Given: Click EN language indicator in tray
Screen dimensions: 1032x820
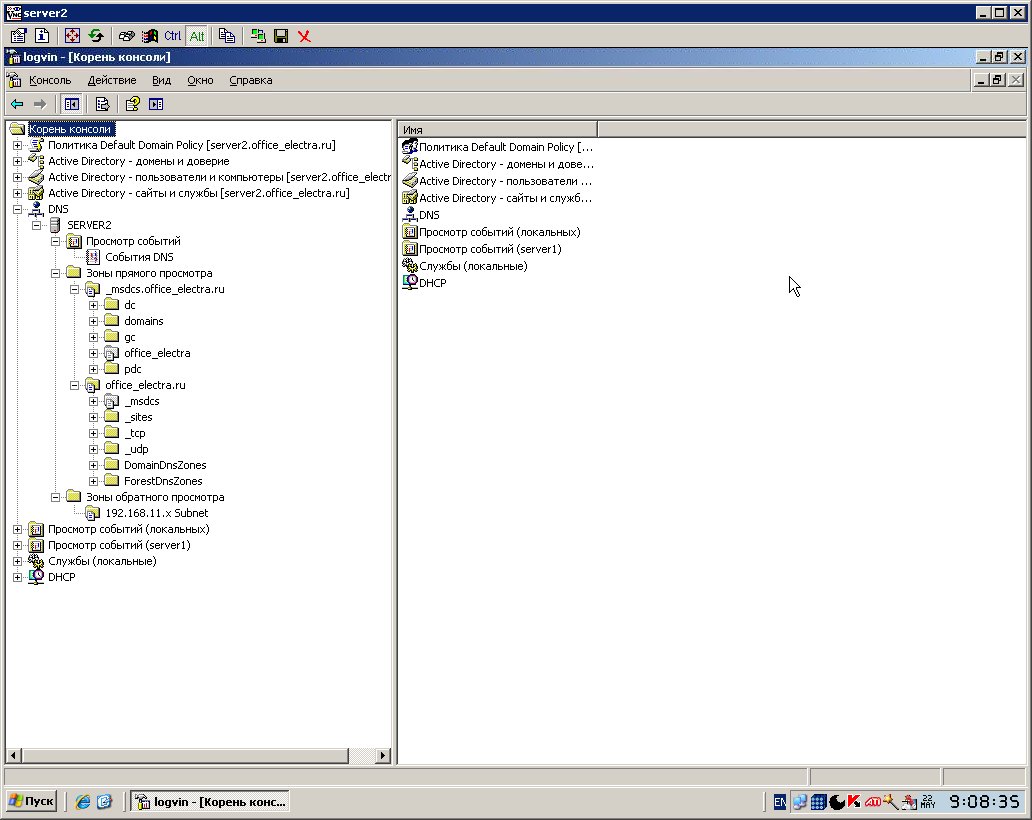Looking at the screenshot, I should [x=779, y=802].
